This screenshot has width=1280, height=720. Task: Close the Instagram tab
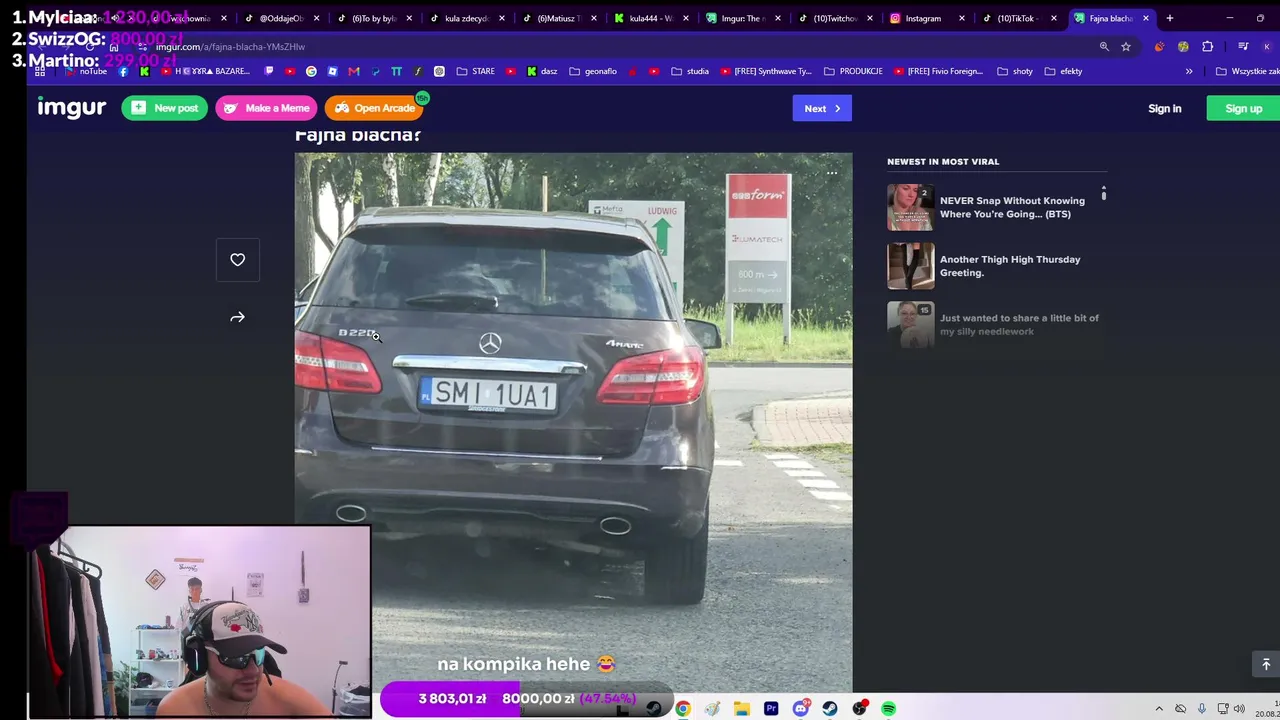click(x=962, y=18)
